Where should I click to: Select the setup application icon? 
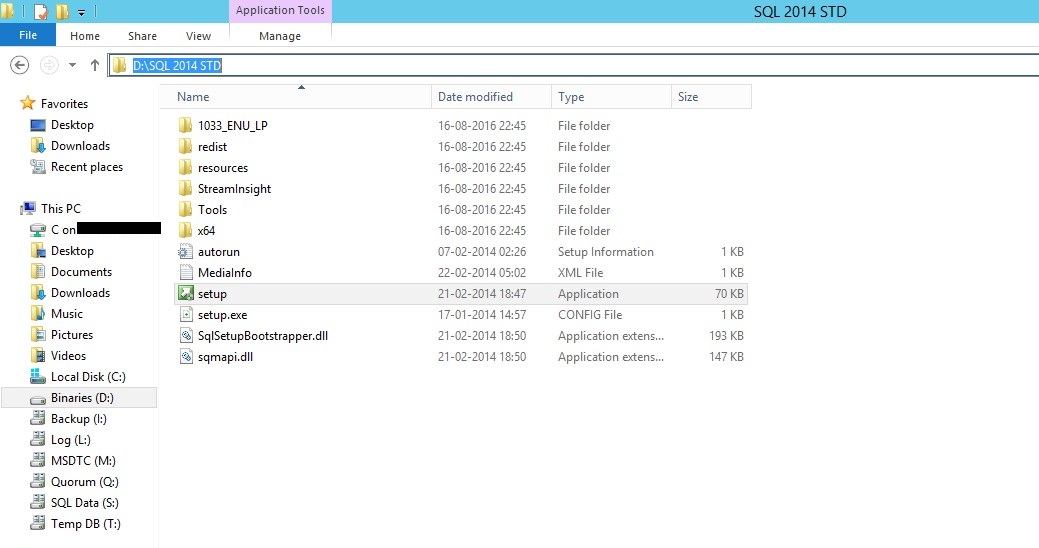point(186,294)
